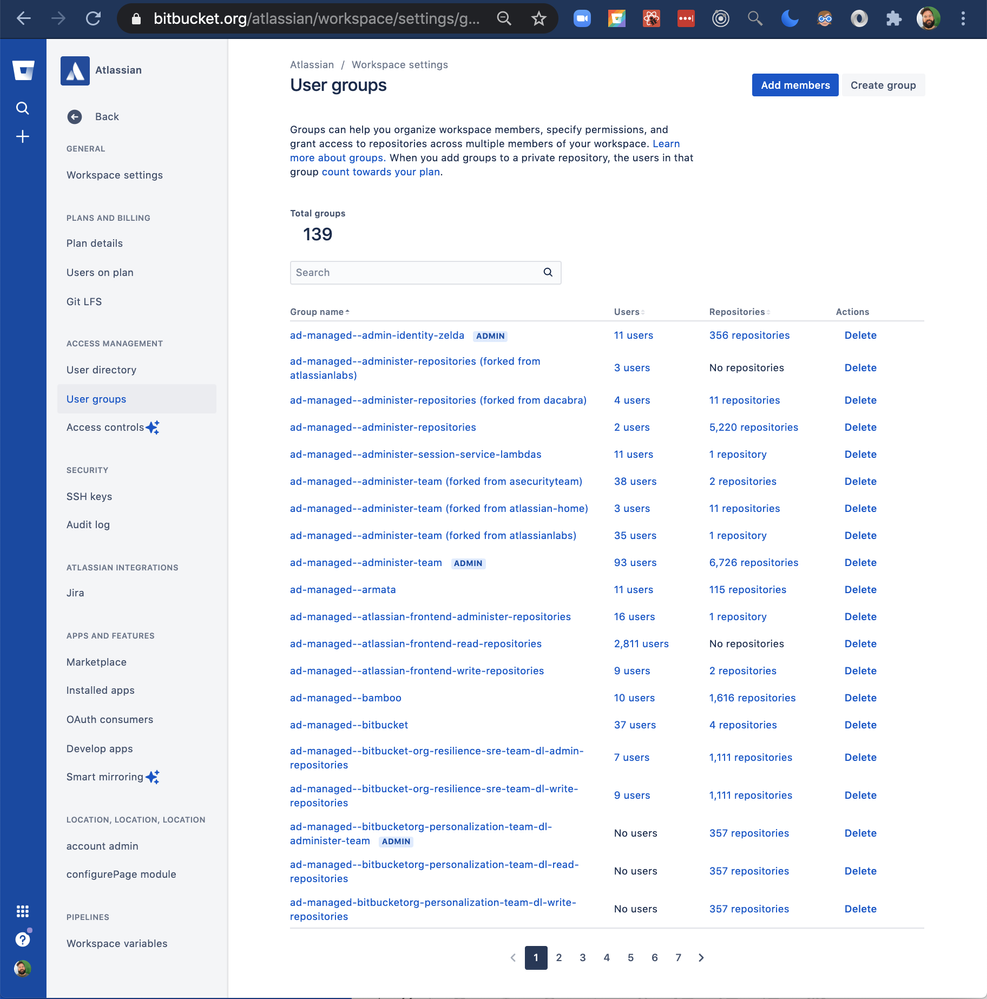Open ad-managed--bitbucket group link
Viewport: 987px width, 999px height.
[x=349, y=724]
